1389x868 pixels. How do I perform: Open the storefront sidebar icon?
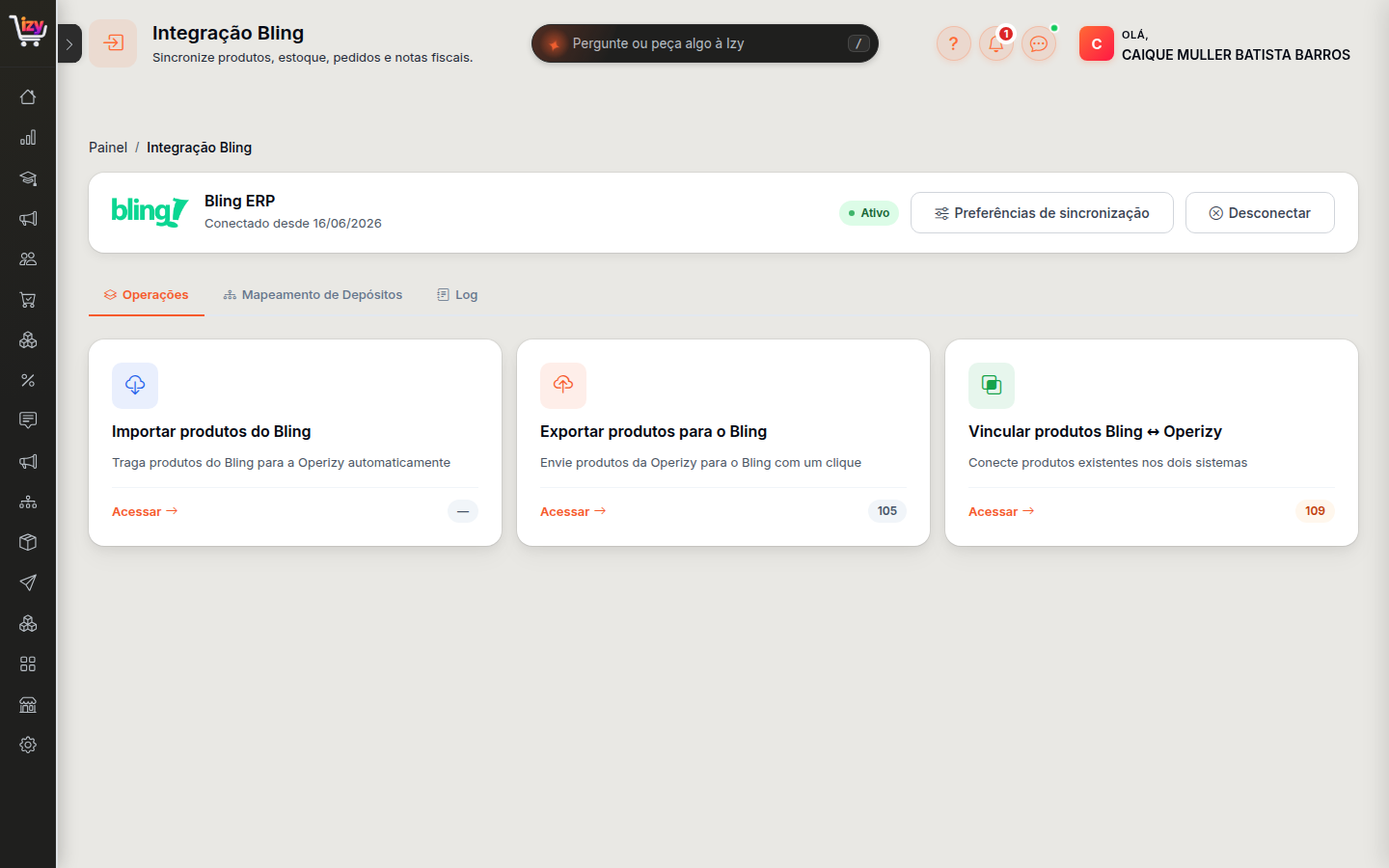pyautogui.click(x=28, y=704)
